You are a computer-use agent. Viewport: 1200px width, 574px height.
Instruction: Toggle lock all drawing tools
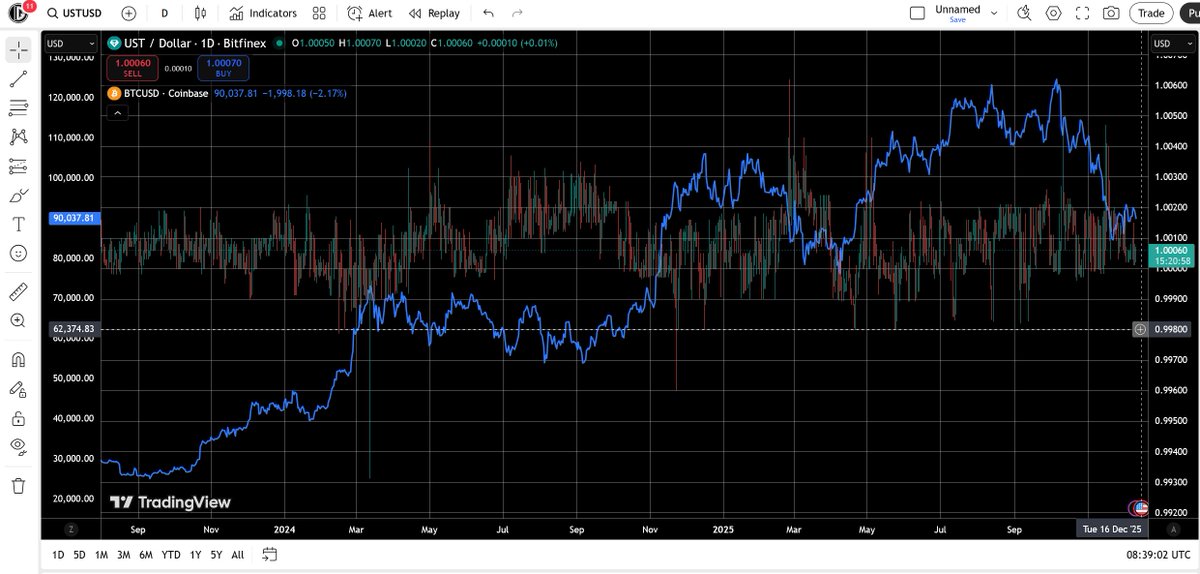tap(18, 417)
